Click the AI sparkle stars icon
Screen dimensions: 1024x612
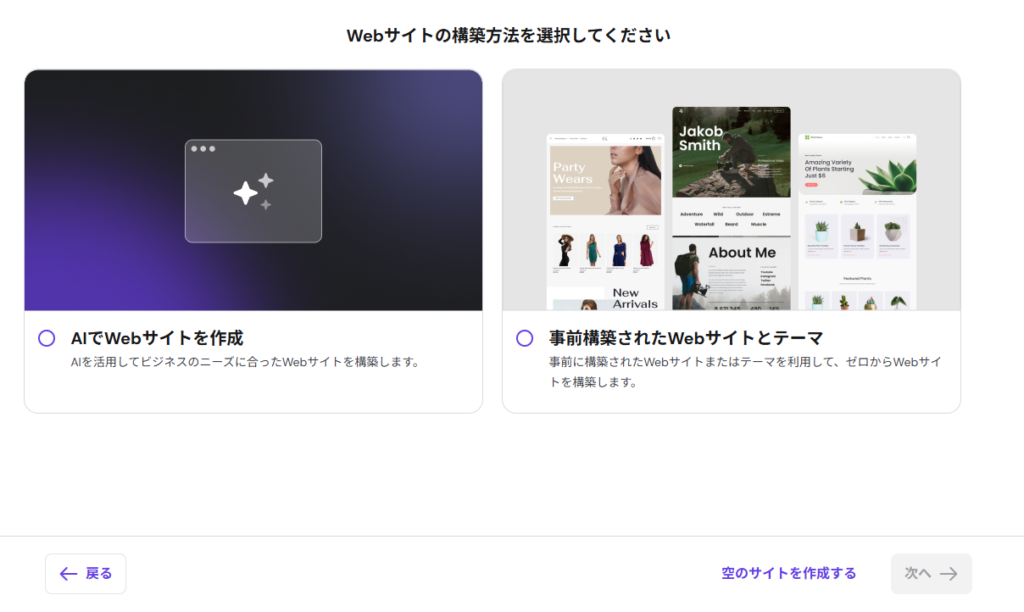click(253, 191)
